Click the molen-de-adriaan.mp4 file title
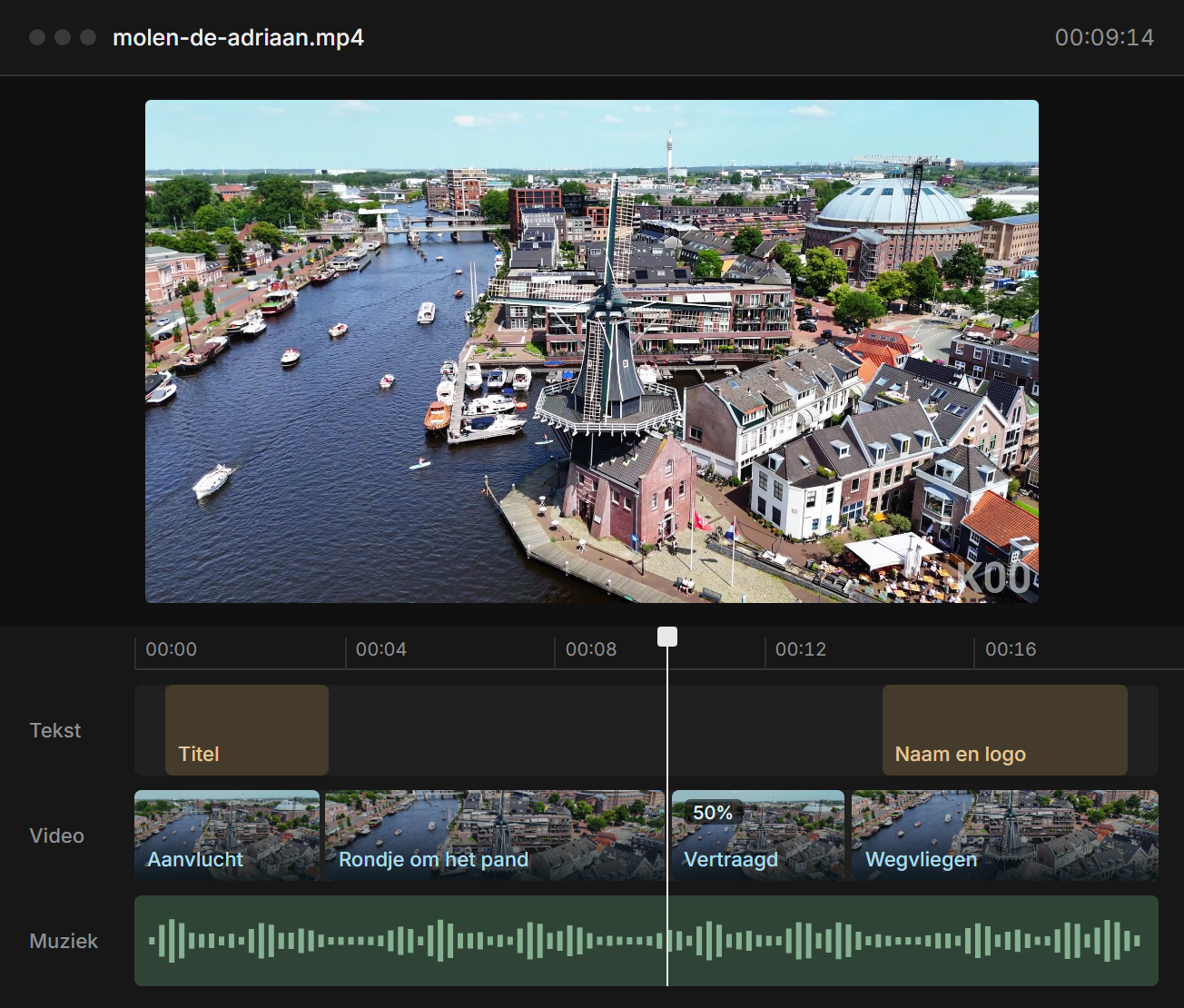This screenshot has height=1008, width=1184. click(238, 37)
